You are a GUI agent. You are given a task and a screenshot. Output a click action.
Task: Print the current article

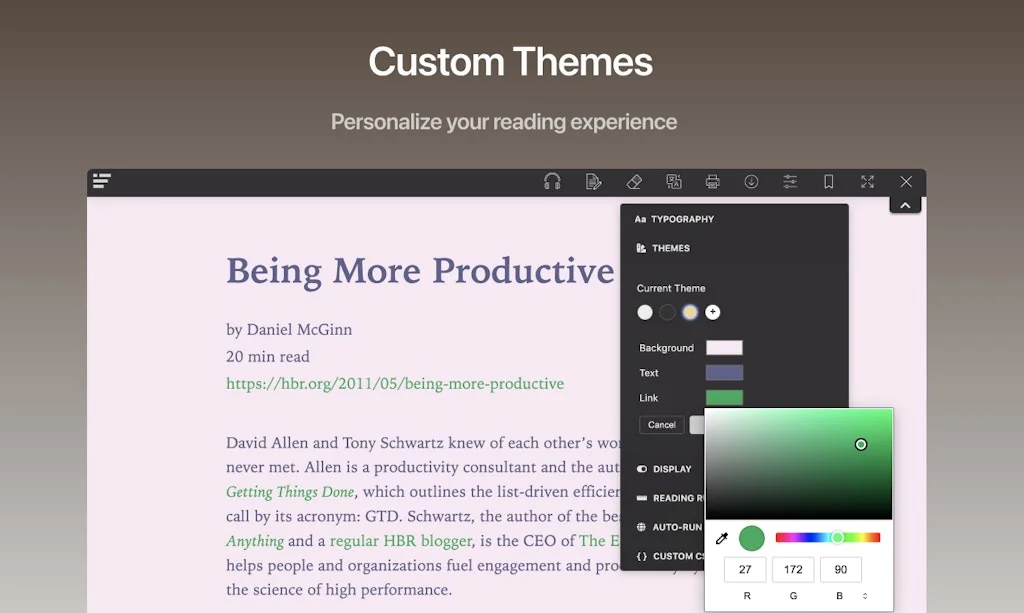tap(712, 181)
